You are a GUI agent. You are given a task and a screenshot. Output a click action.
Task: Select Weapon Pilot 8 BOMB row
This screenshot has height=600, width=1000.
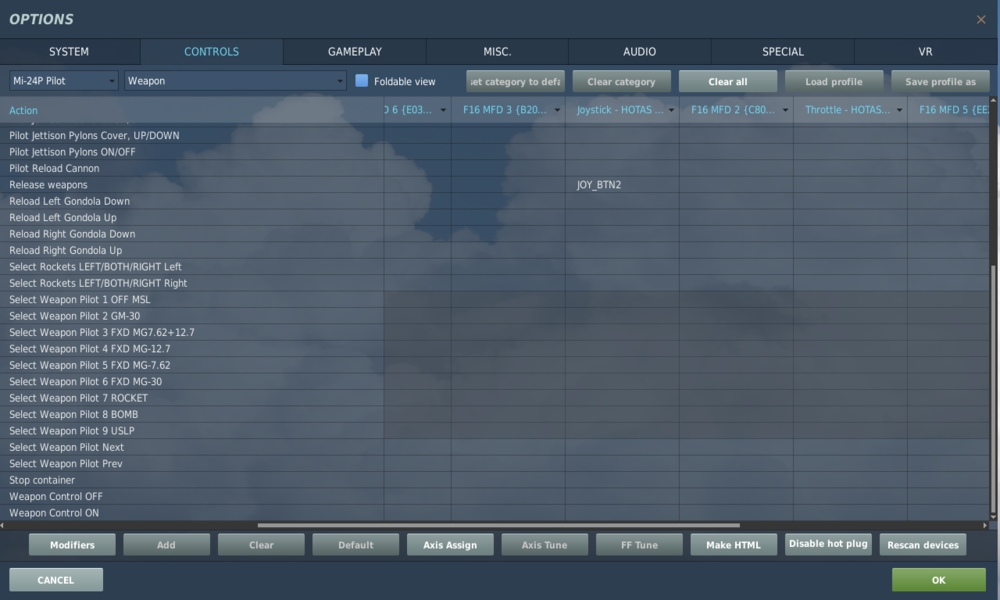(191, 414)
